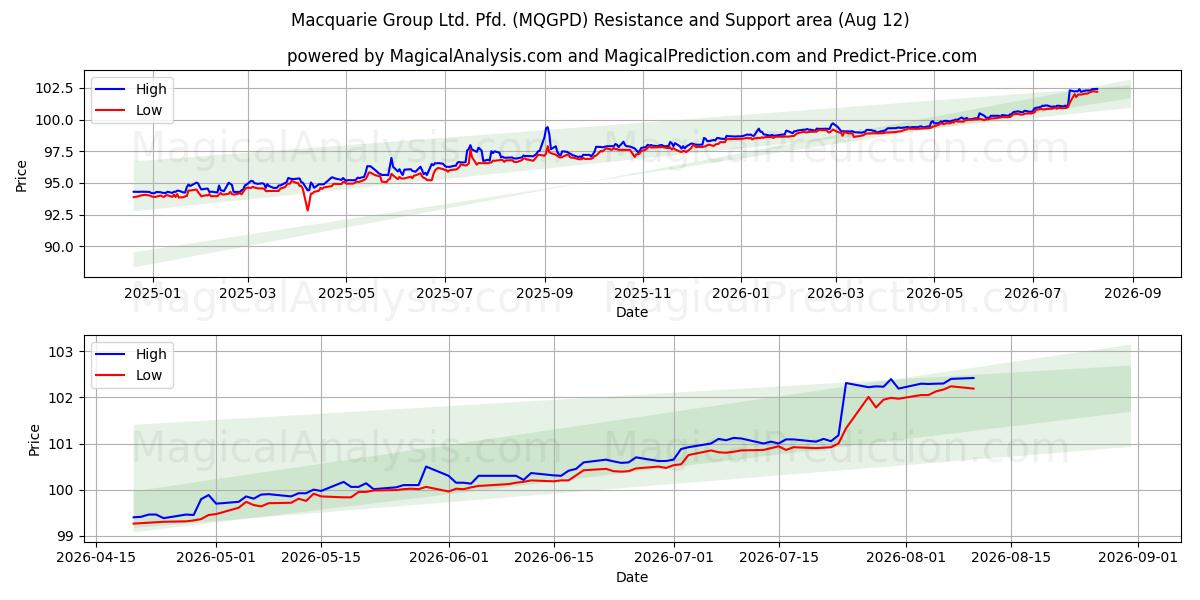Click the 99 y-axis label of the bottom chart
1200x600 pixels.
pos(66,536)
